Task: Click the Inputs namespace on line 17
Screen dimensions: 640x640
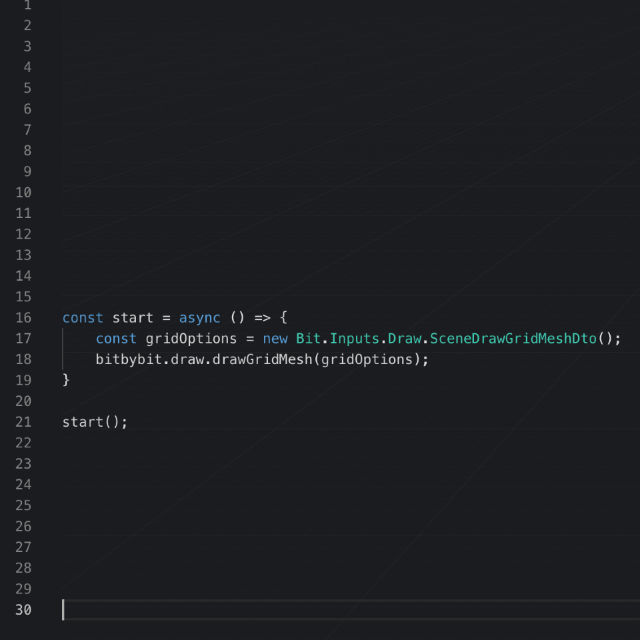Action: tap(354, 338)
